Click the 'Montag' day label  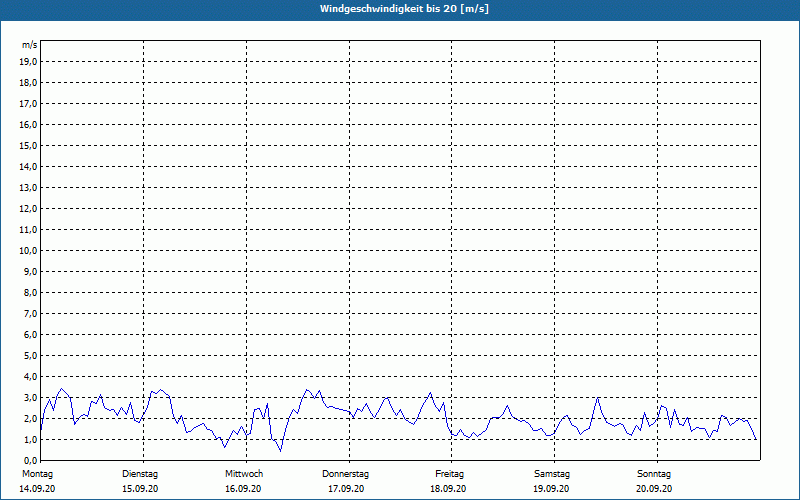(37, 474)
